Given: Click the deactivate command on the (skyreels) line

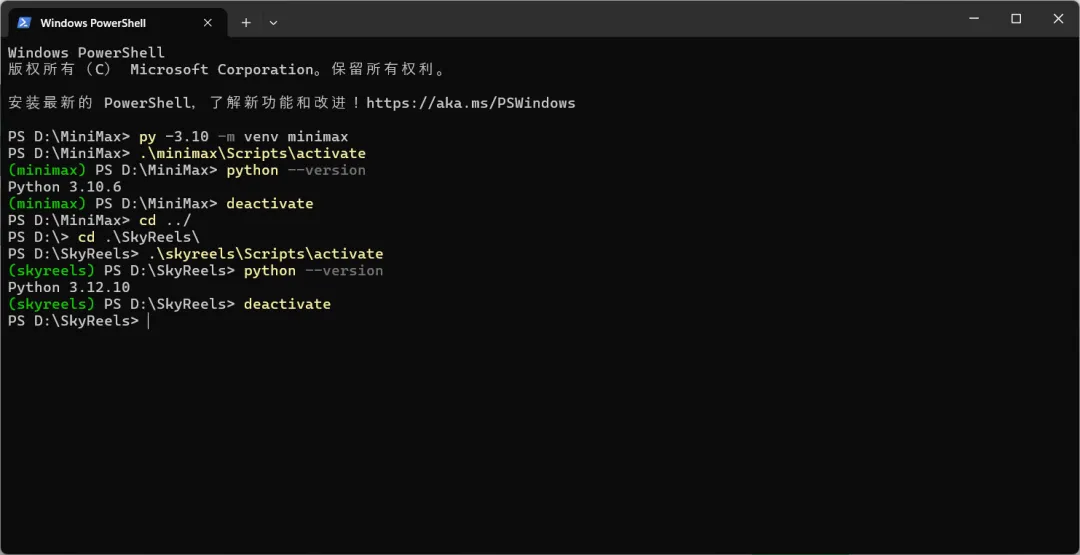Looking at the screenshot, I should pyautogui.click(x=287, y=304).
